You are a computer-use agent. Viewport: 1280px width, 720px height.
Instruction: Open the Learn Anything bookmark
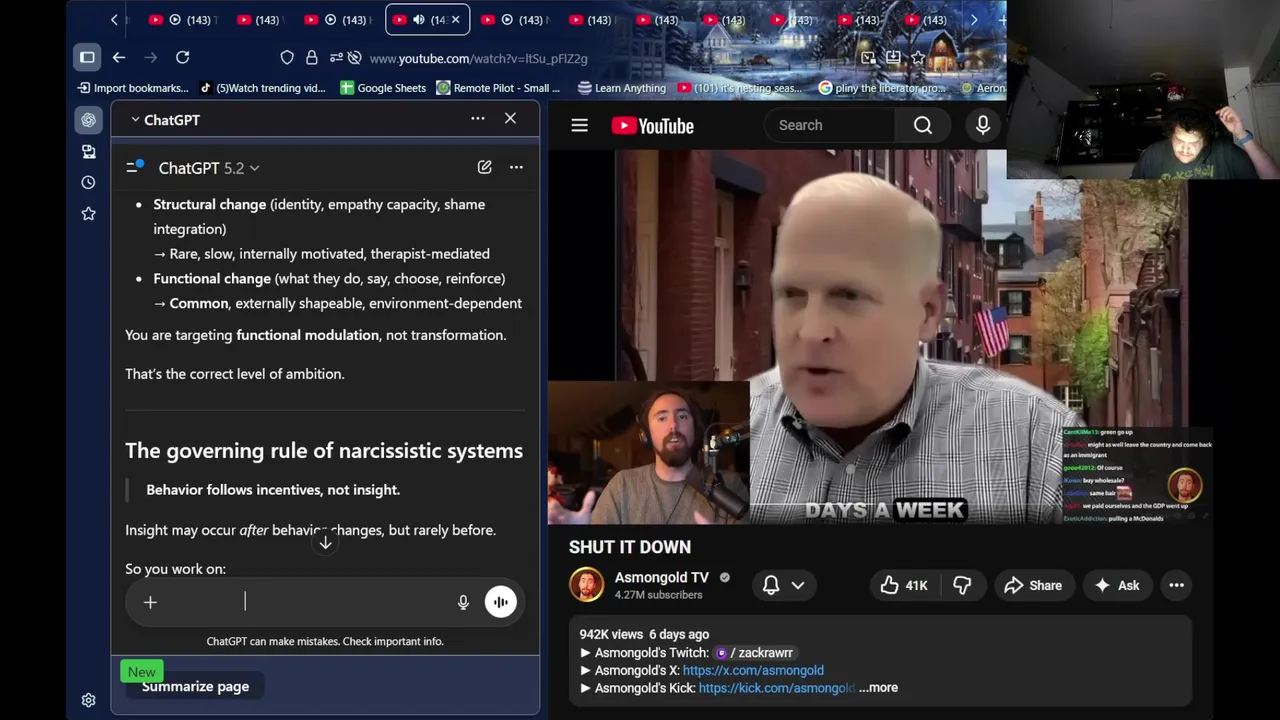click(x=621, y=88)
